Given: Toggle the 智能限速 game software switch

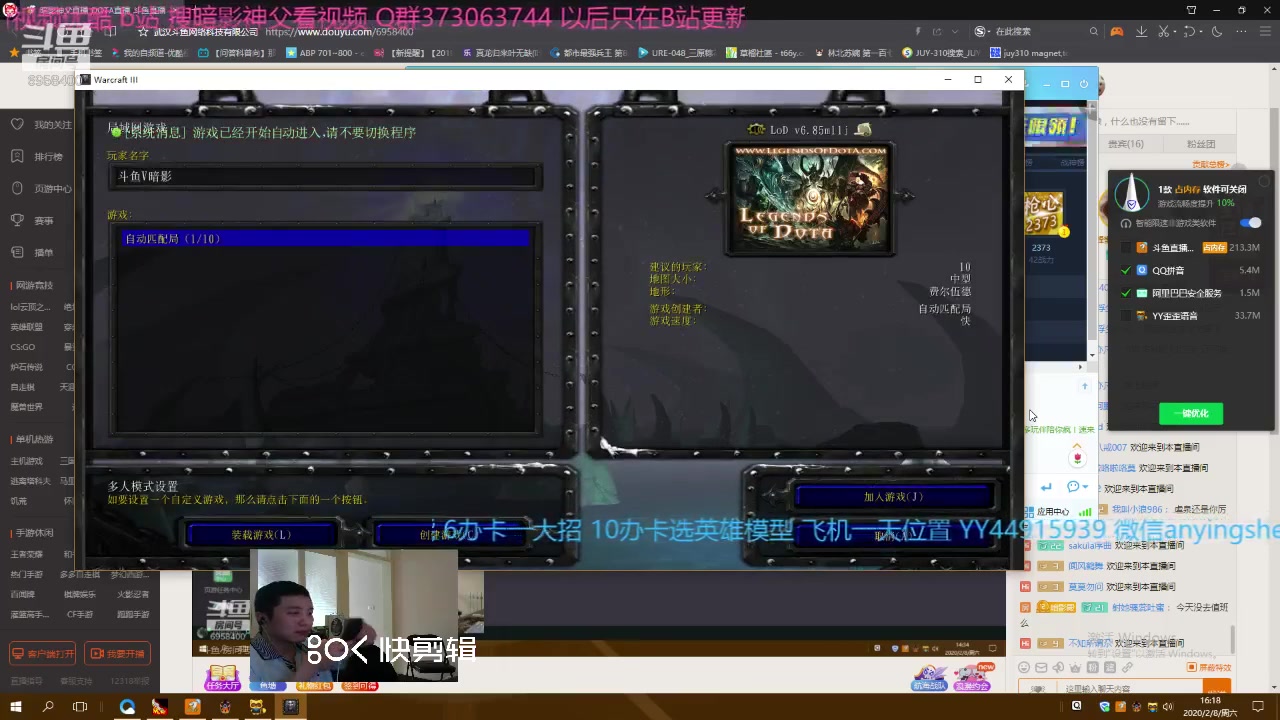Looking at the screenshot, I should [x=1251, y=223].
